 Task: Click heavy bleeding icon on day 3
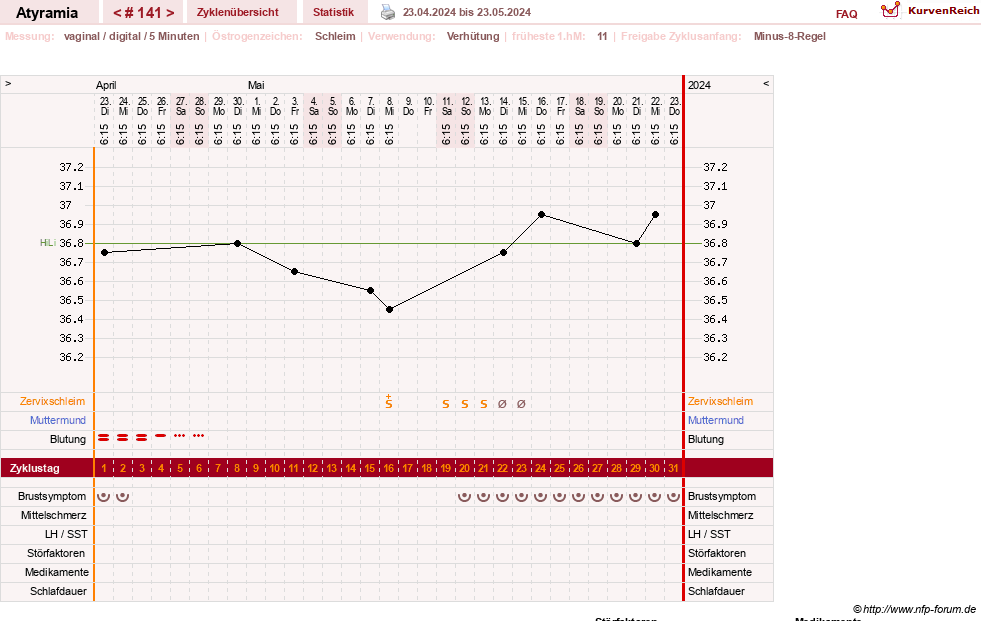pyautogui.click(x=141, y=438)
